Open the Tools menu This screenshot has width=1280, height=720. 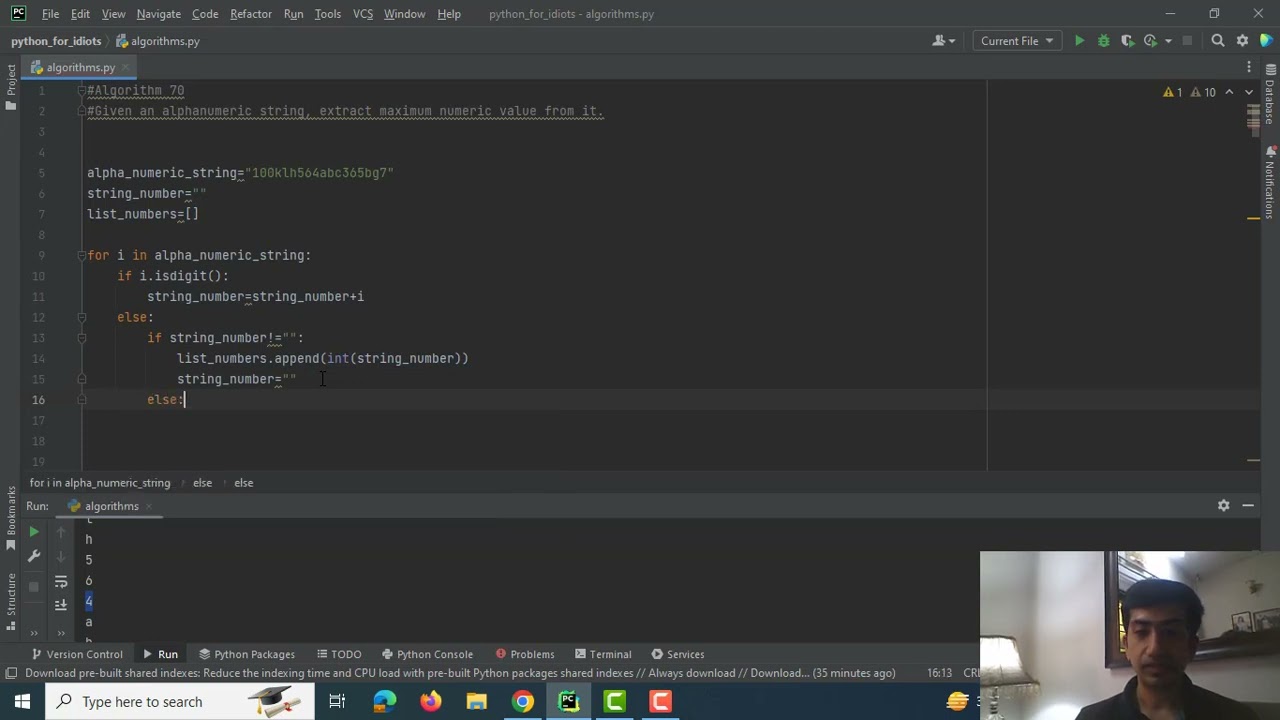coord(328,14)
